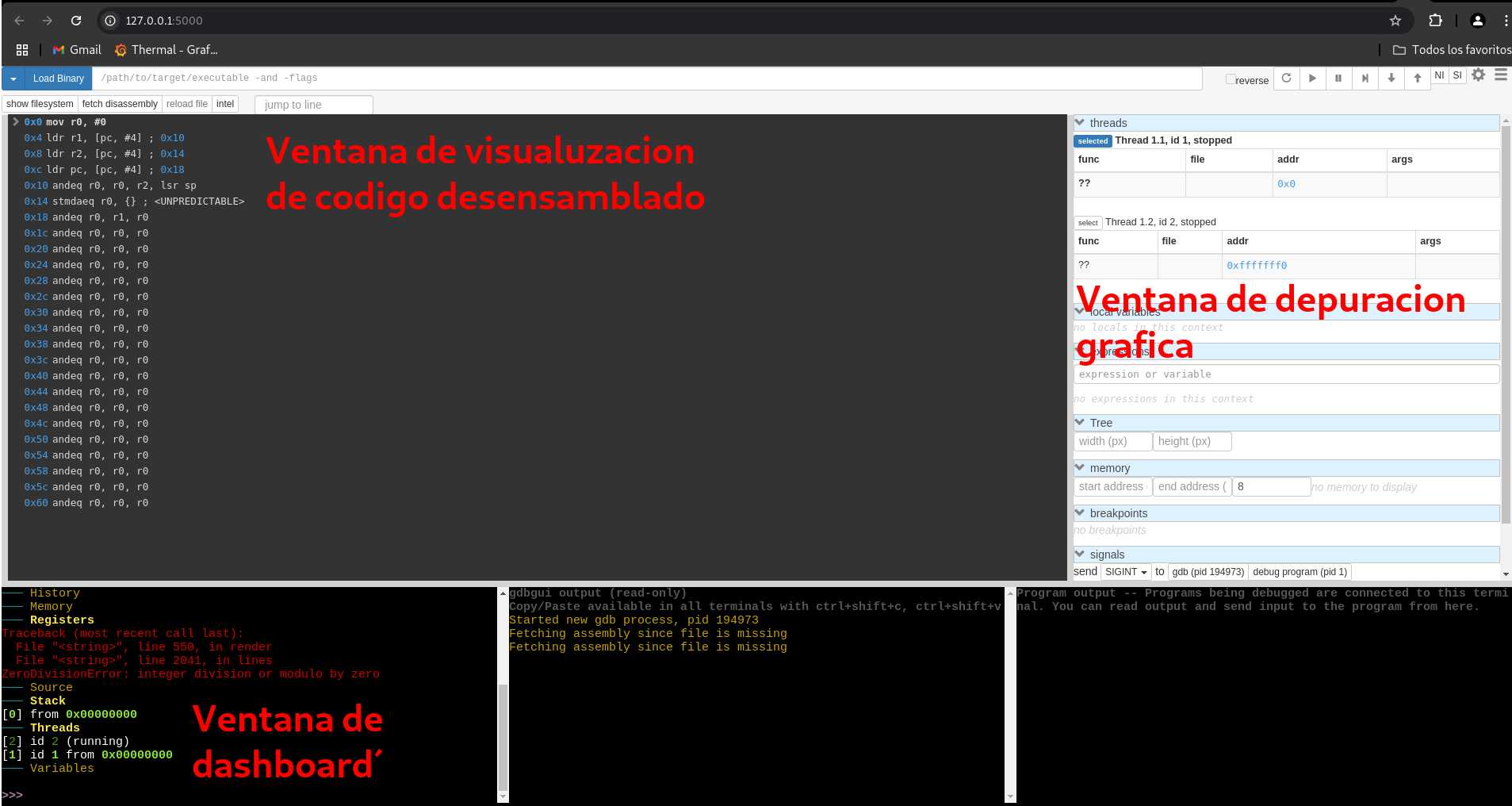
Task: Select Thread 1.2 with select button
Action: click(x=1088, y=223)
